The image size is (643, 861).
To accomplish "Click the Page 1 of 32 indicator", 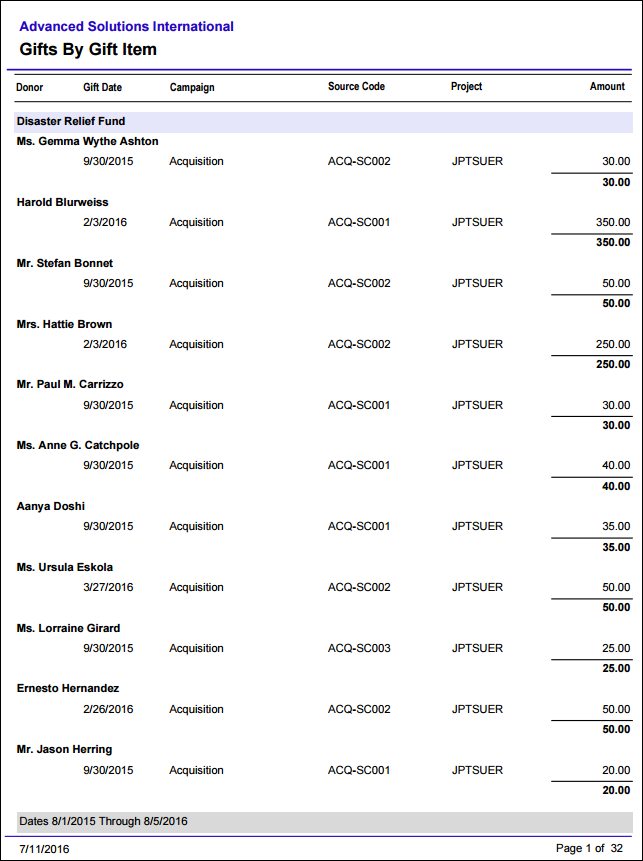I will click(589, 848).
